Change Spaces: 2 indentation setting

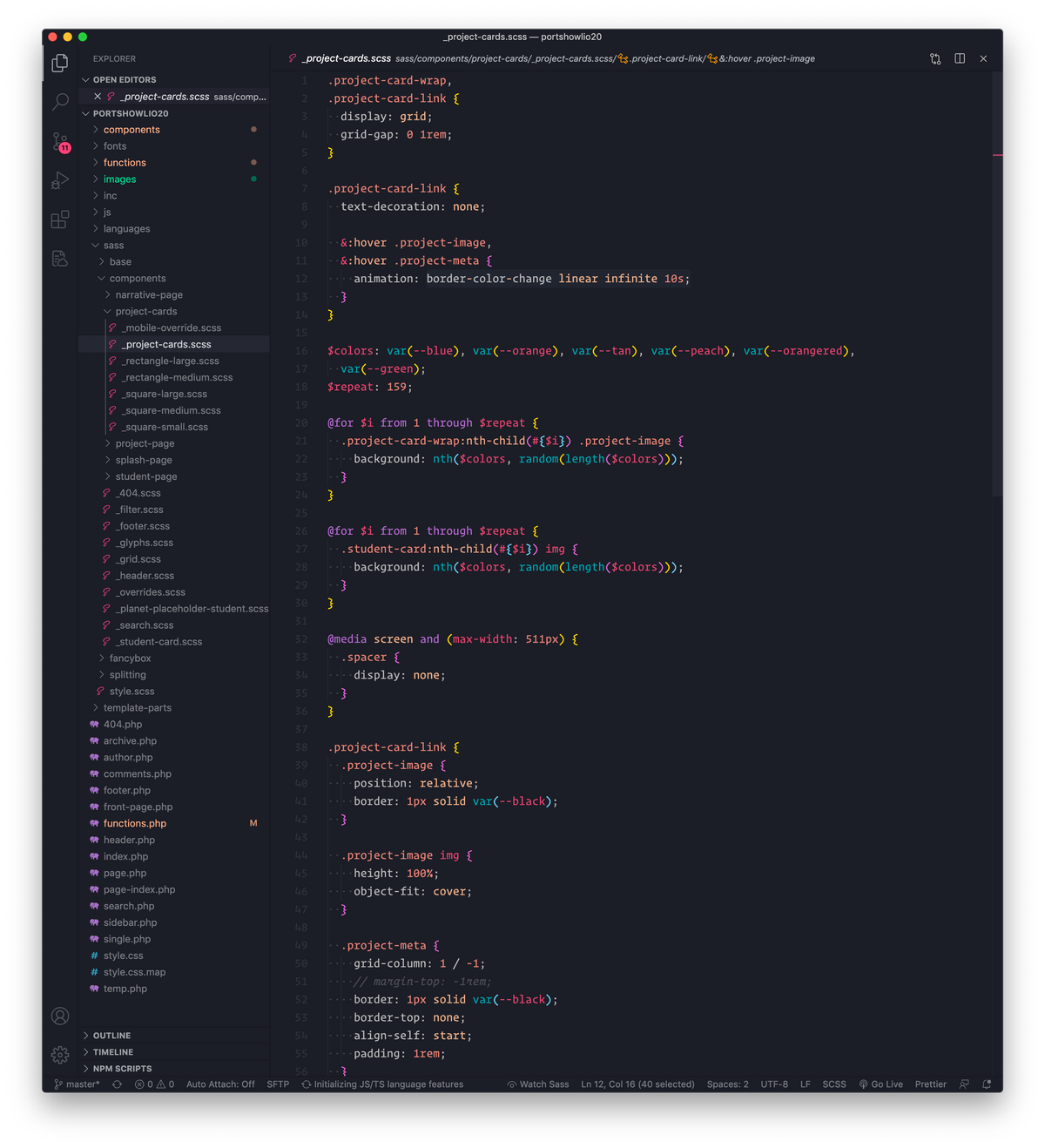pos(727,1084)
